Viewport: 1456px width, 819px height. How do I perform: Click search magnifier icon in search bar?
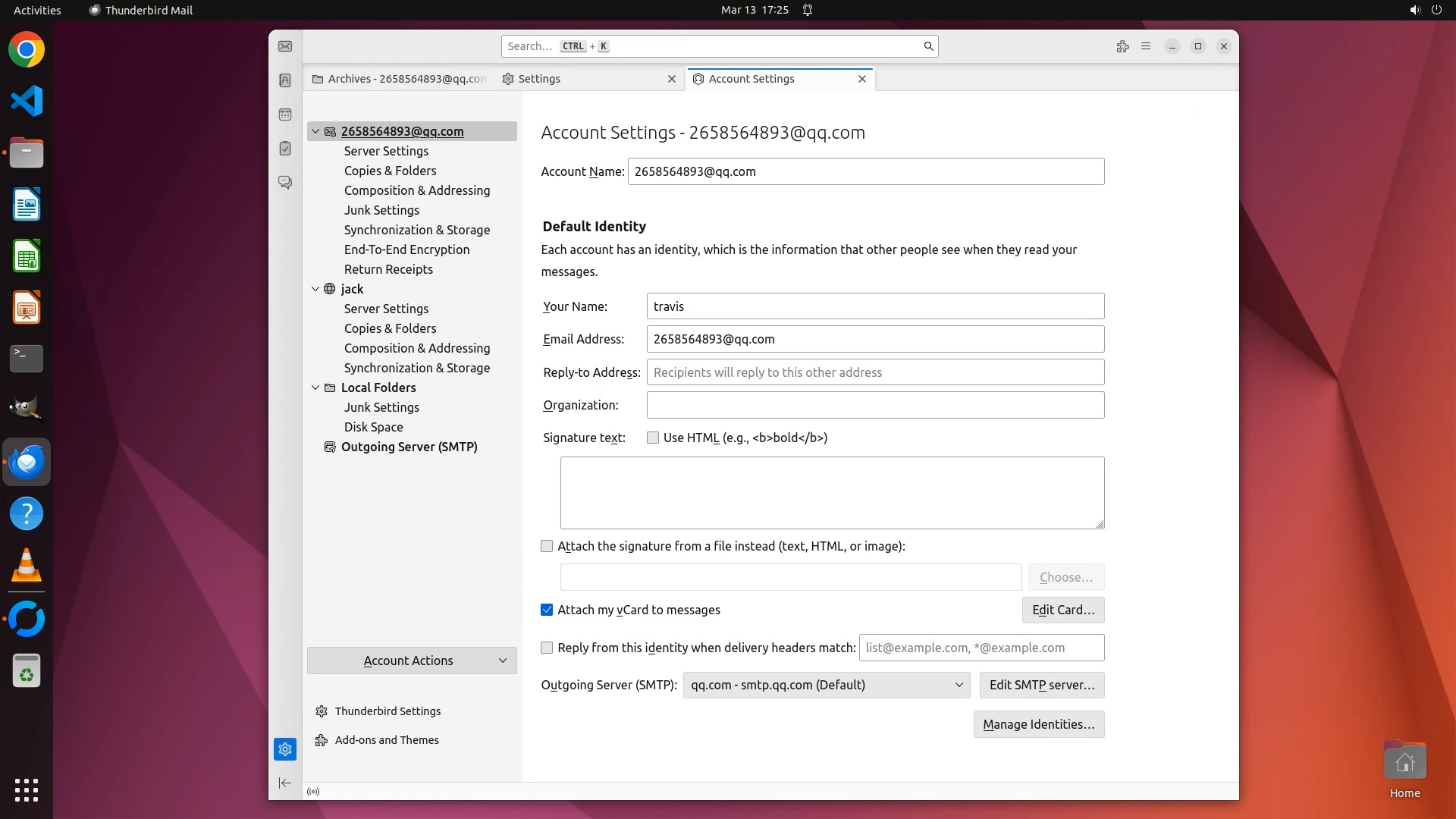tap(928, 46)
